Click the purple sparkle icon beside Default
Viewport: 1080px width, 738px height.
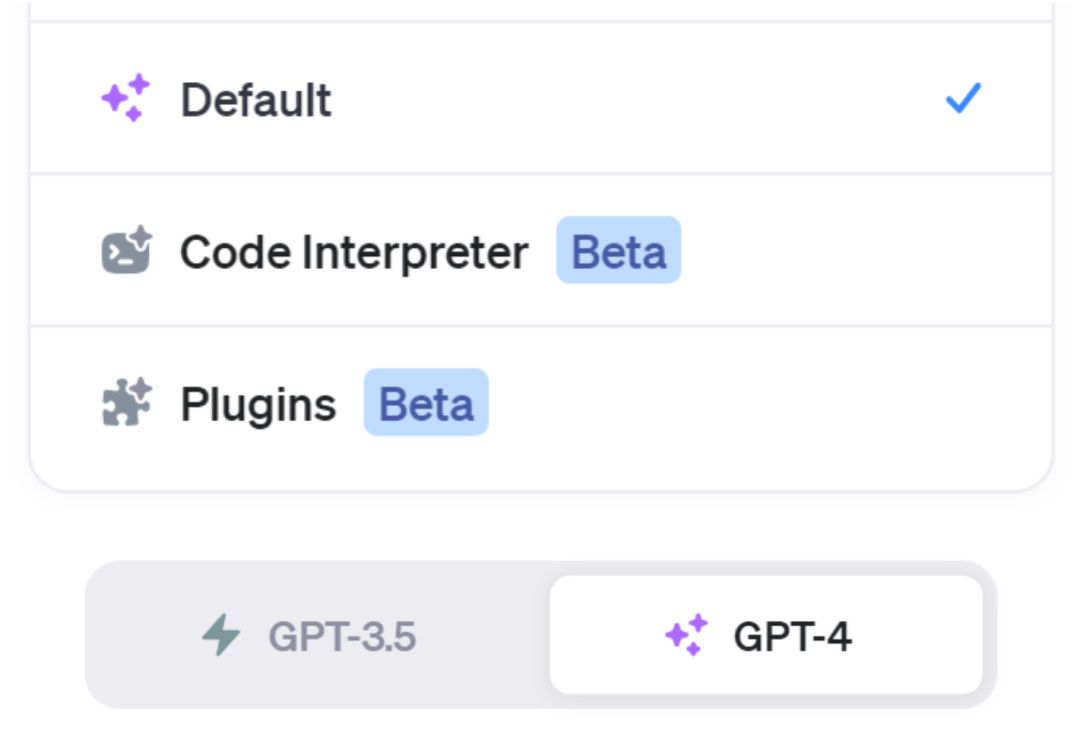126,99
